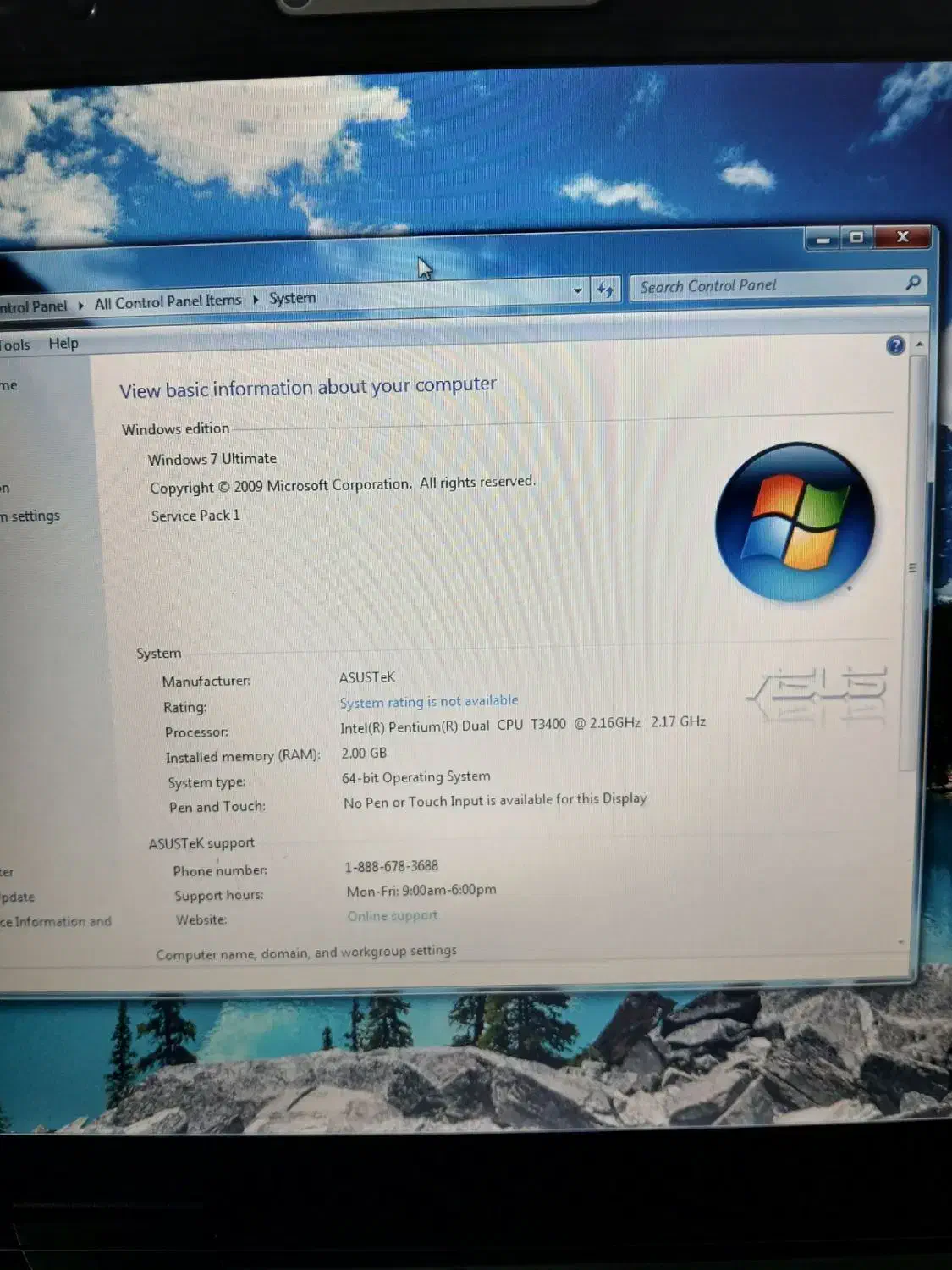
Task: Open the Online support link
Action: click(x=392, y=915)
